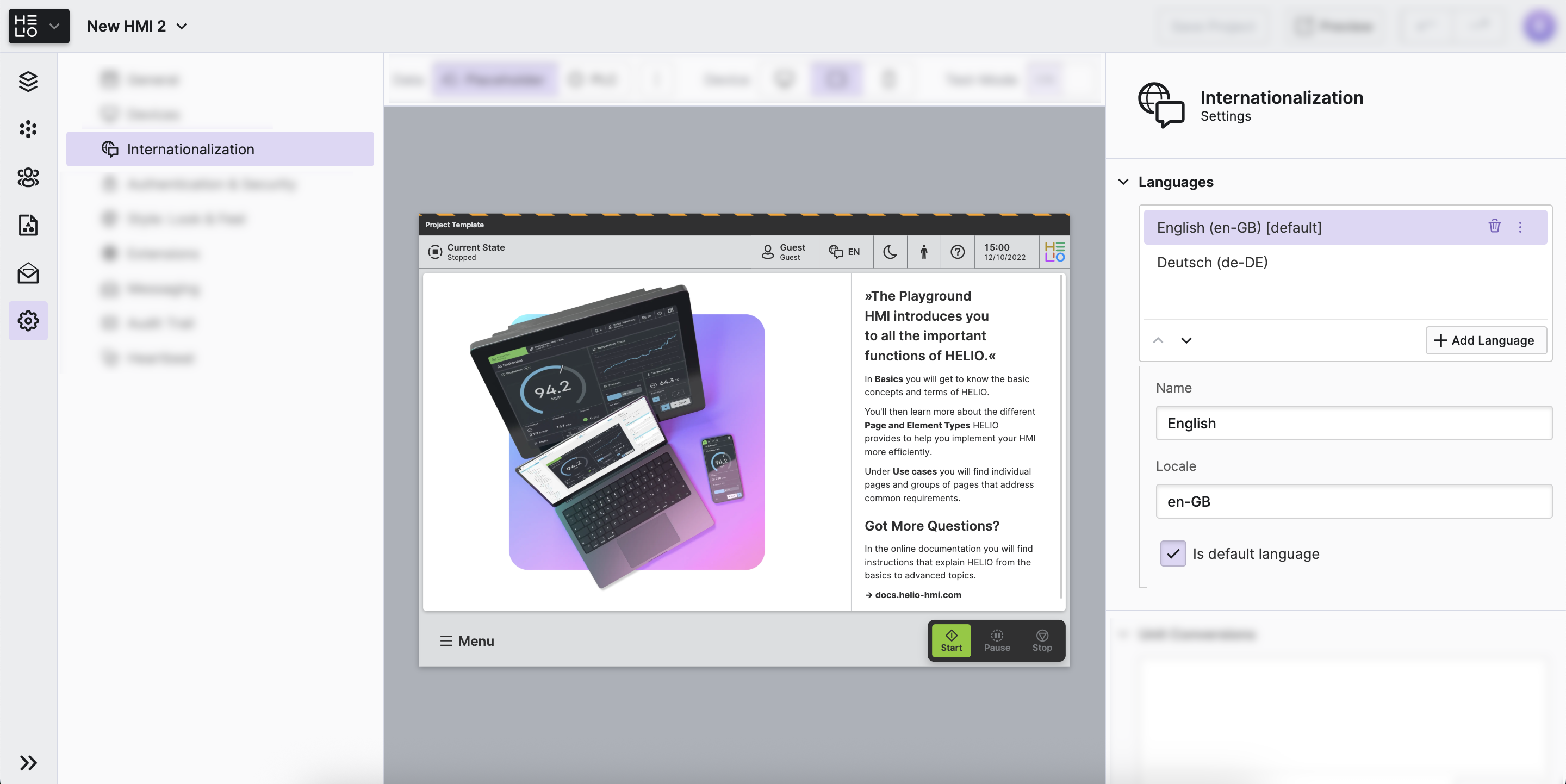
Task: Select Deutsch (de-DE) language entry
Action: tap(1211, 262)
